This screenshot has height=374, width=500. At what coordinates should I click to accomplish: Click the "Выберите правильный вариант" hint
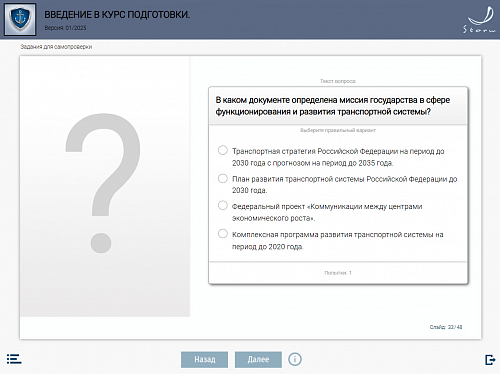[338, 130]
